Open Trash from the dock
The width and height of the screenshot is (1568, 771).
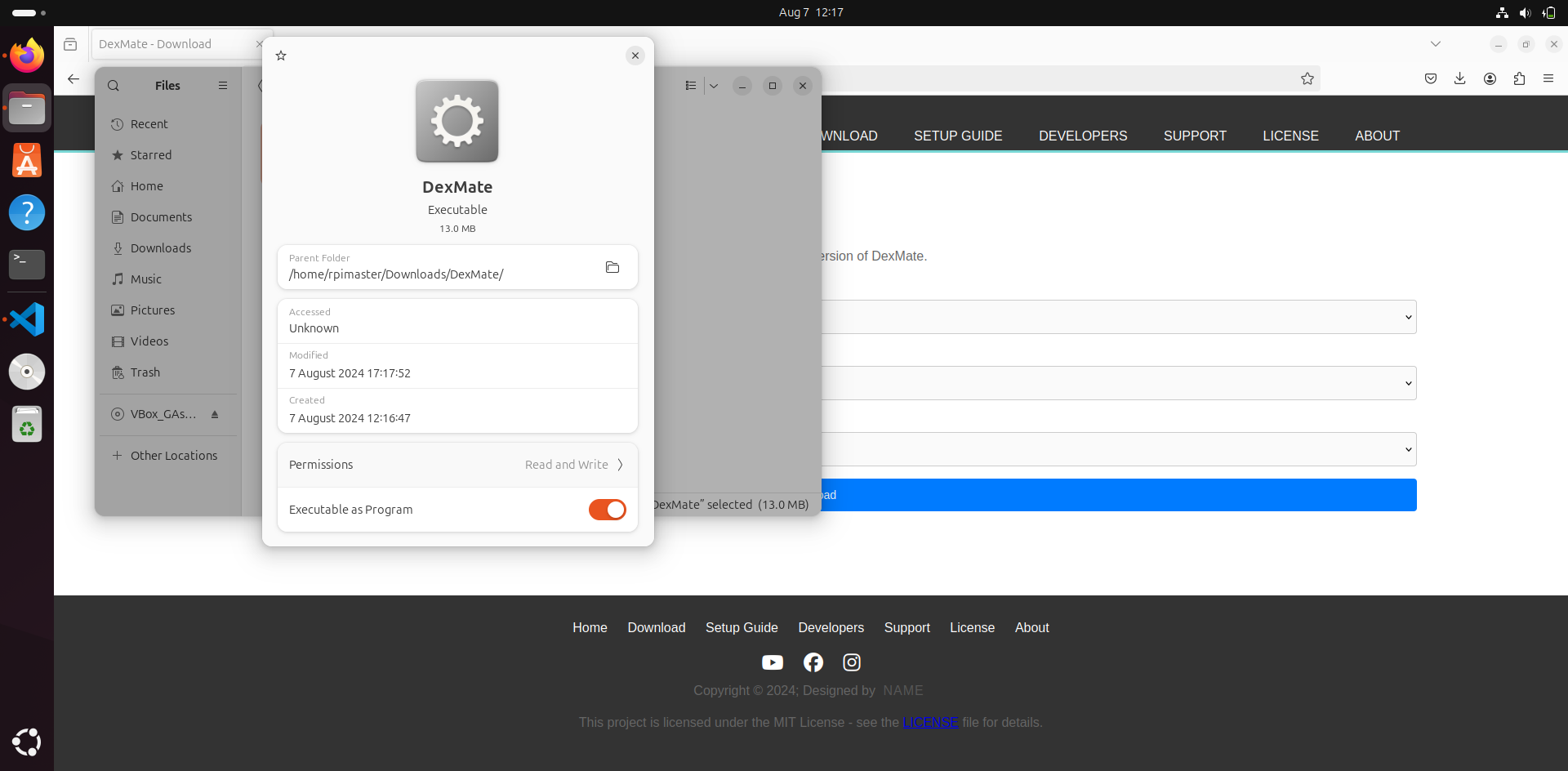point(27,424)
